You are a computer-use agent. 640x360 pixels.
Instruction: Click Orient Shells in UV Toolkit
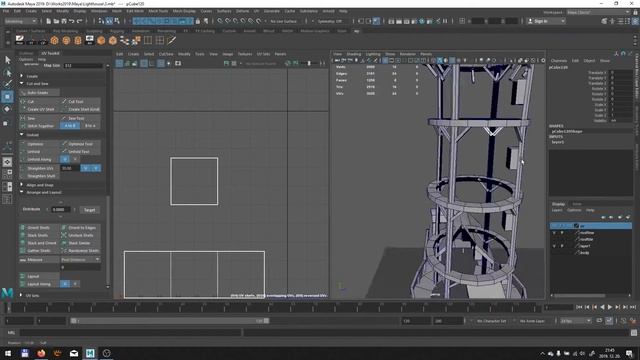(39, 227)
